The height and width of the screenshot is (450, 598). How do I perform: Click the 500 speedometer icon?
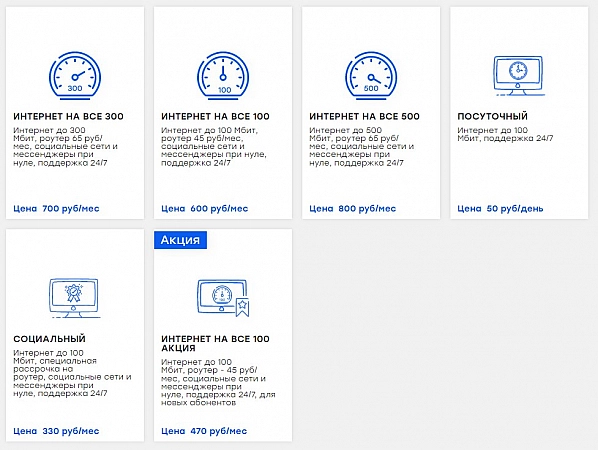(371, 76)
